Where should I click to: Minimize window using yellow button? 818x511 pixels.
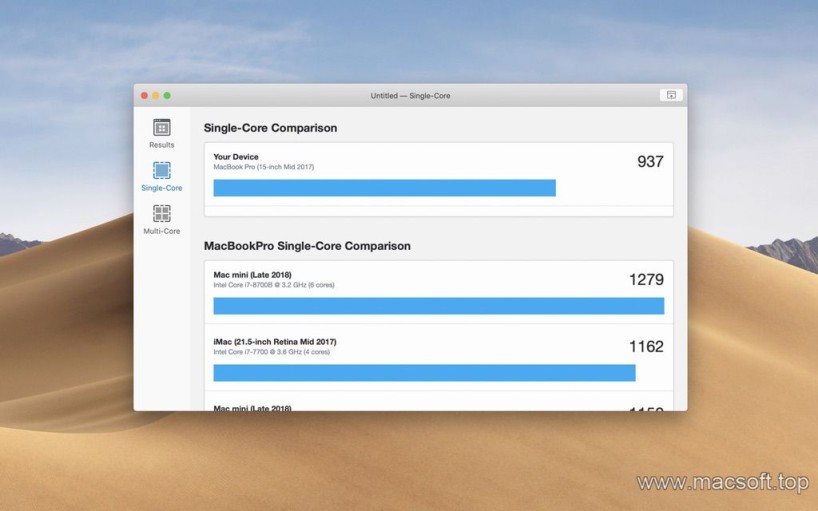coord(156,95)
